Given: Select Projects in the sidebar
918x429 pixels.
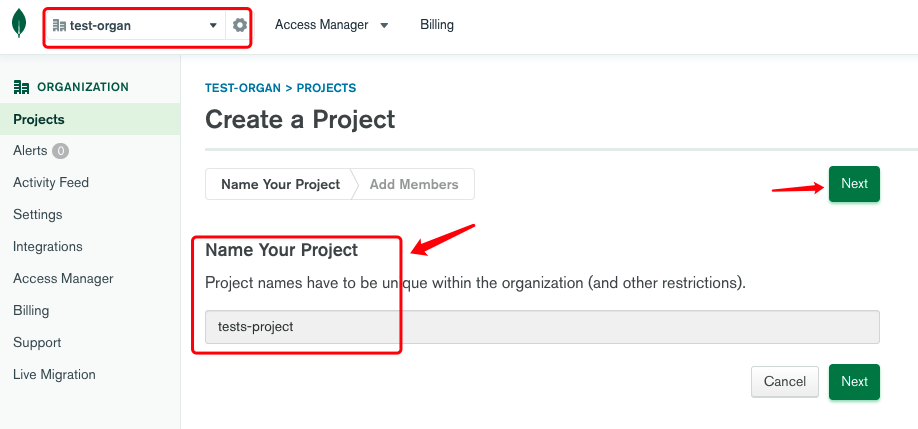Looking at the screenshot, I should [x=39, y=119].
